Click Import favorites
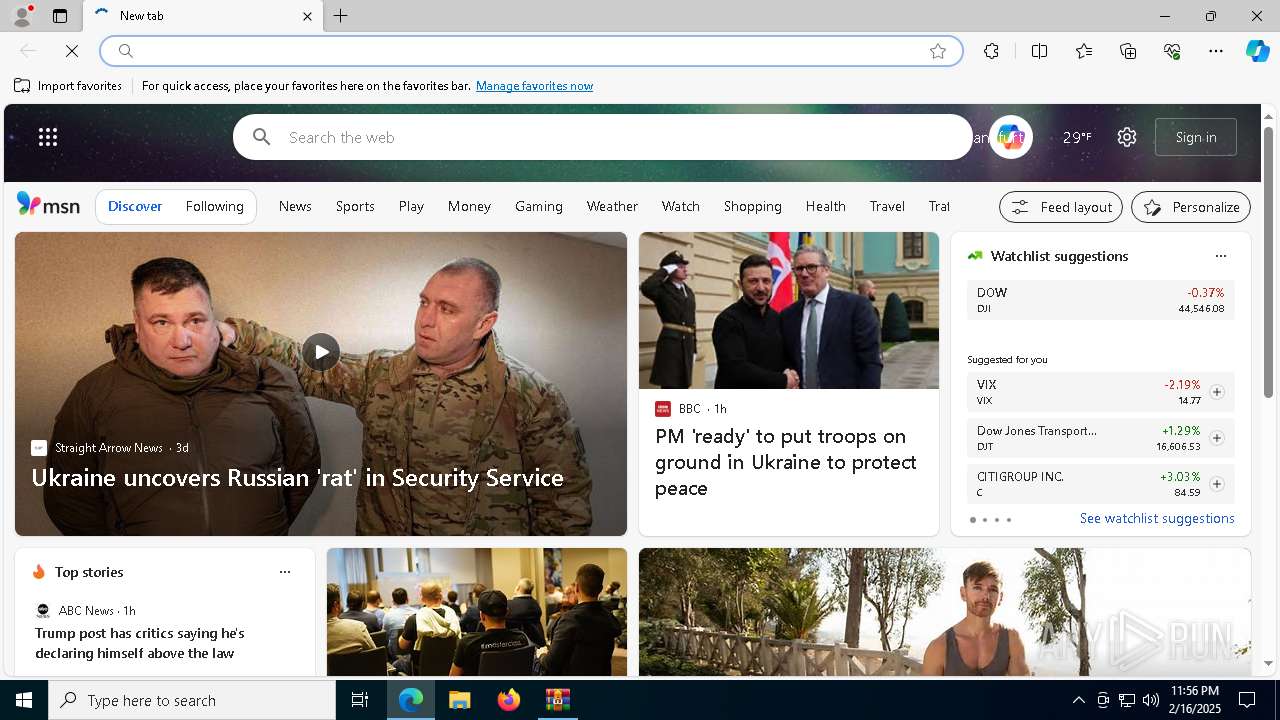The height and width of the screenshot is (720, 1280). (x=68, y=86)
